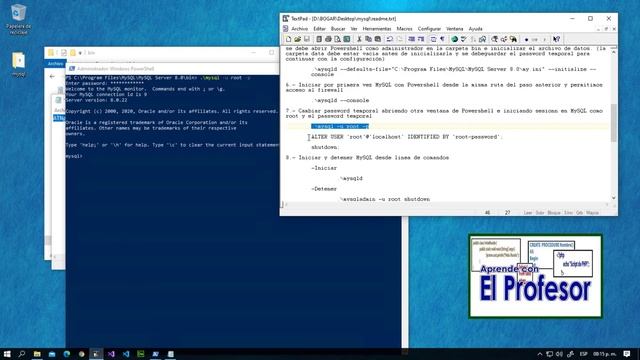Click the record macro dot icon
Image resolution: width=640 pixels, height=360 pixels.
click(x=527, y=40)
